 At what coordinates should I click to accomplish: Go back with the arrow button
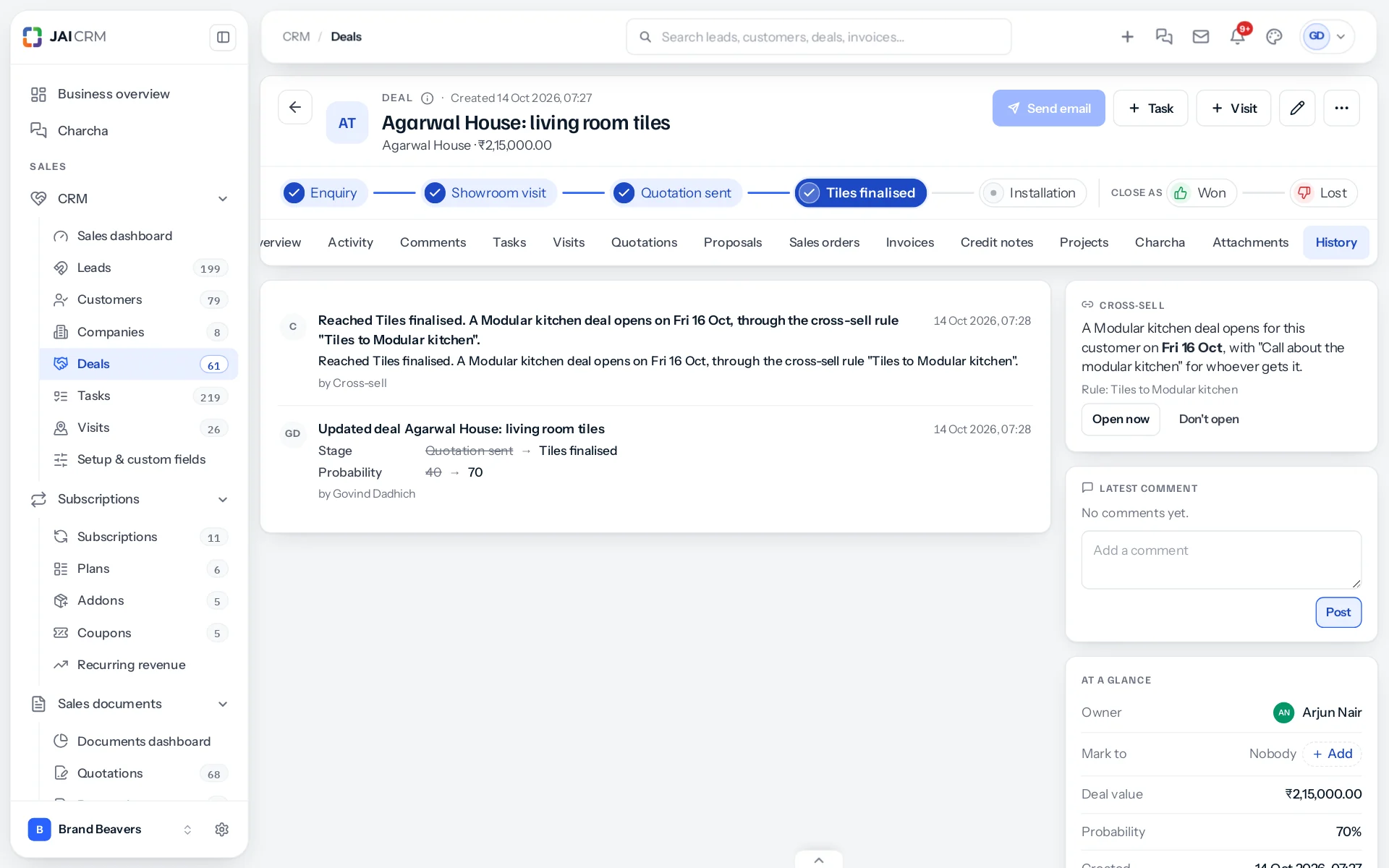(x=295, y=107)
